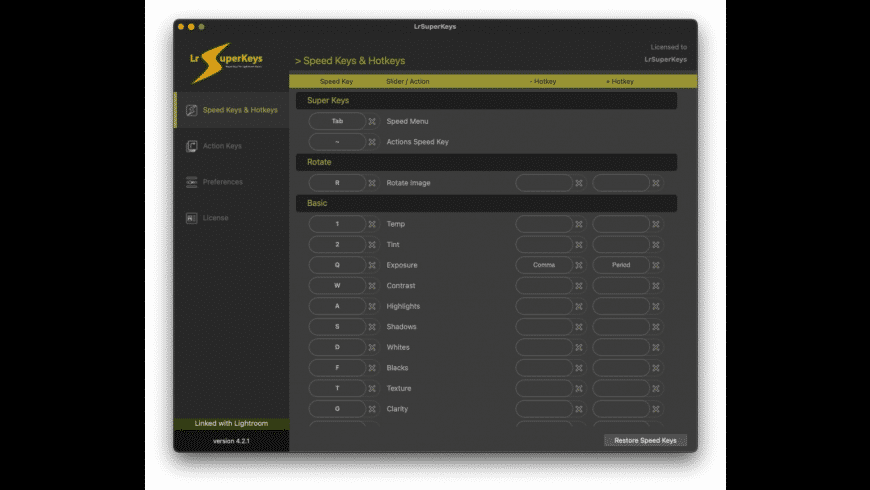Click the Action Keys sidebar icon
This screenshot has height=490, width=870.
[191, 146]
